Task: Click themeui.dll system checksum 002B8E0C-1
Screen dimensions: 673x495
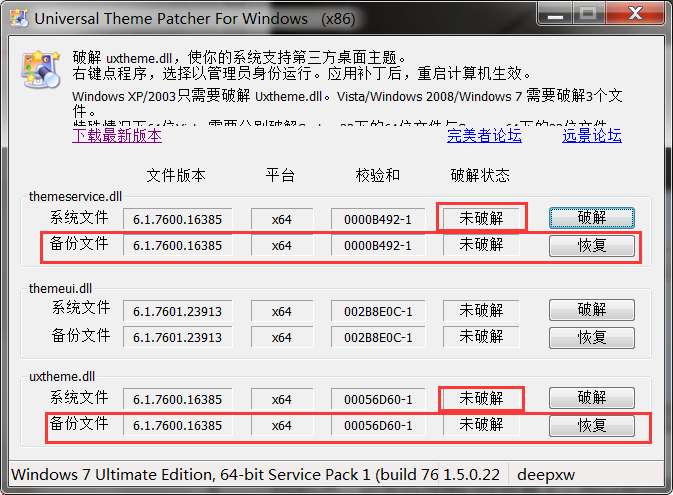Action: (378, 311)
